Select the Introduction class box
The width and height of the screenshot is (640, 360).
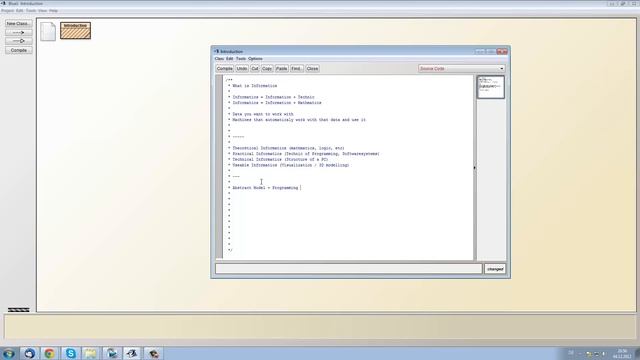(76, 31)
